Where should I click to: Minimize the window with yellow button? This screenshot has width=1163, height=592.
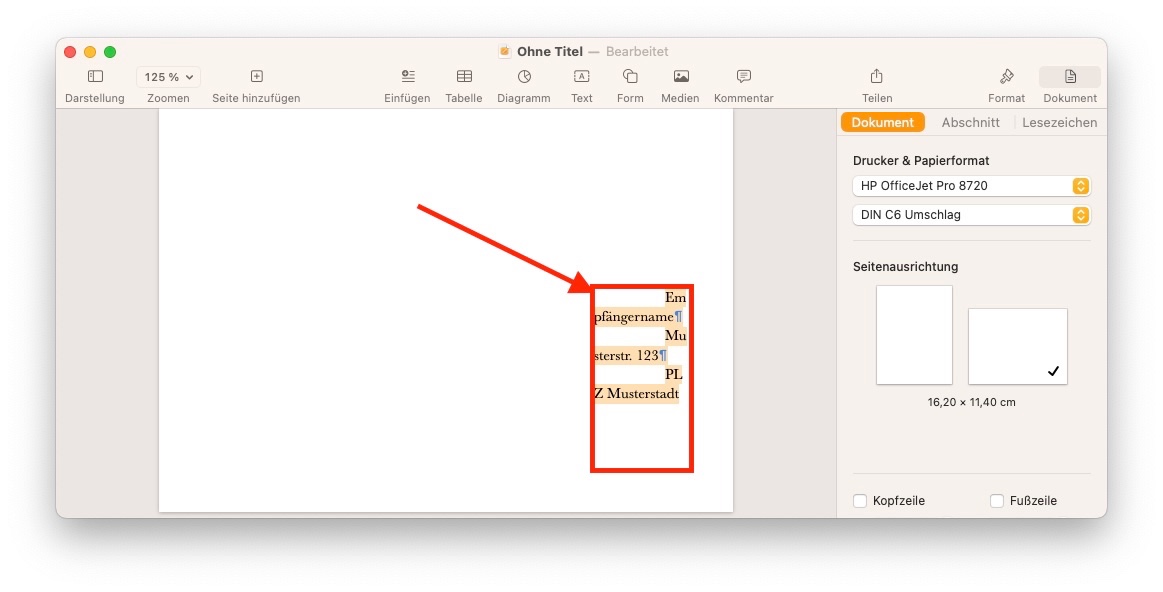pyautogui.click(x=90, y=52)
